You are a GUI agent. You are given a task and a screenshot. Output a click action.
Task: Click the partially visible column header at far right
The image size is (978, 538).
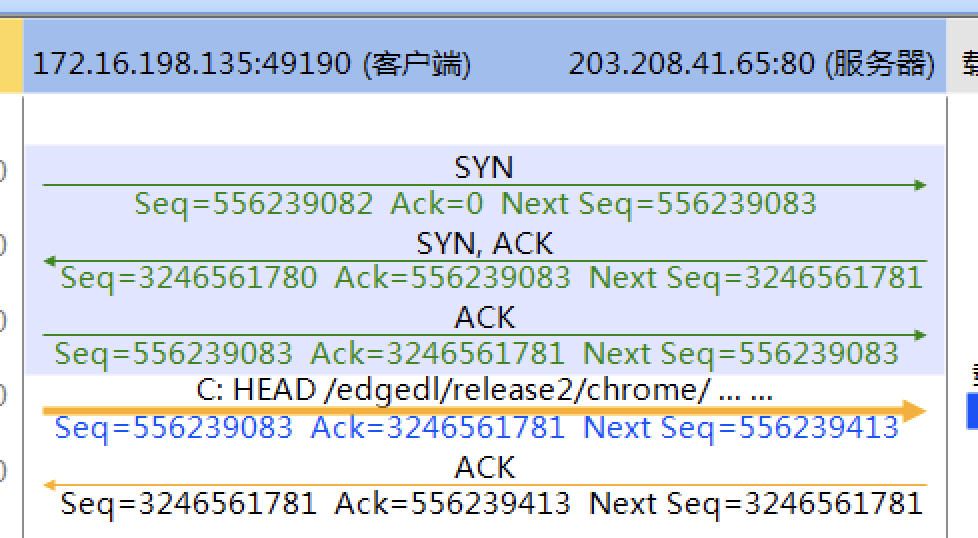point(968,65)
